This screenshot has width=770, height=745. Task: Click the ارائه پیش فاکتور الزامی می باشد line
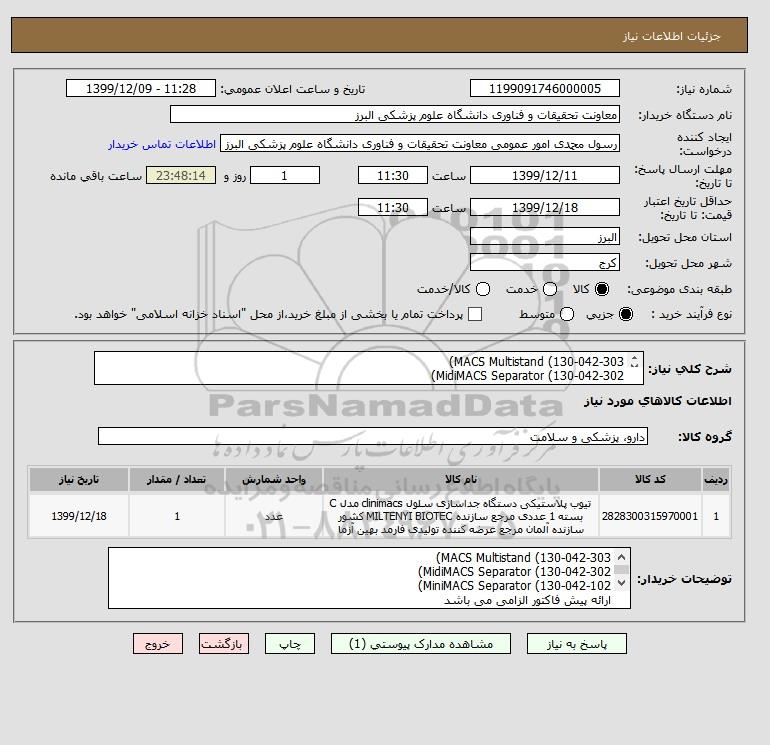coord(527,600)
